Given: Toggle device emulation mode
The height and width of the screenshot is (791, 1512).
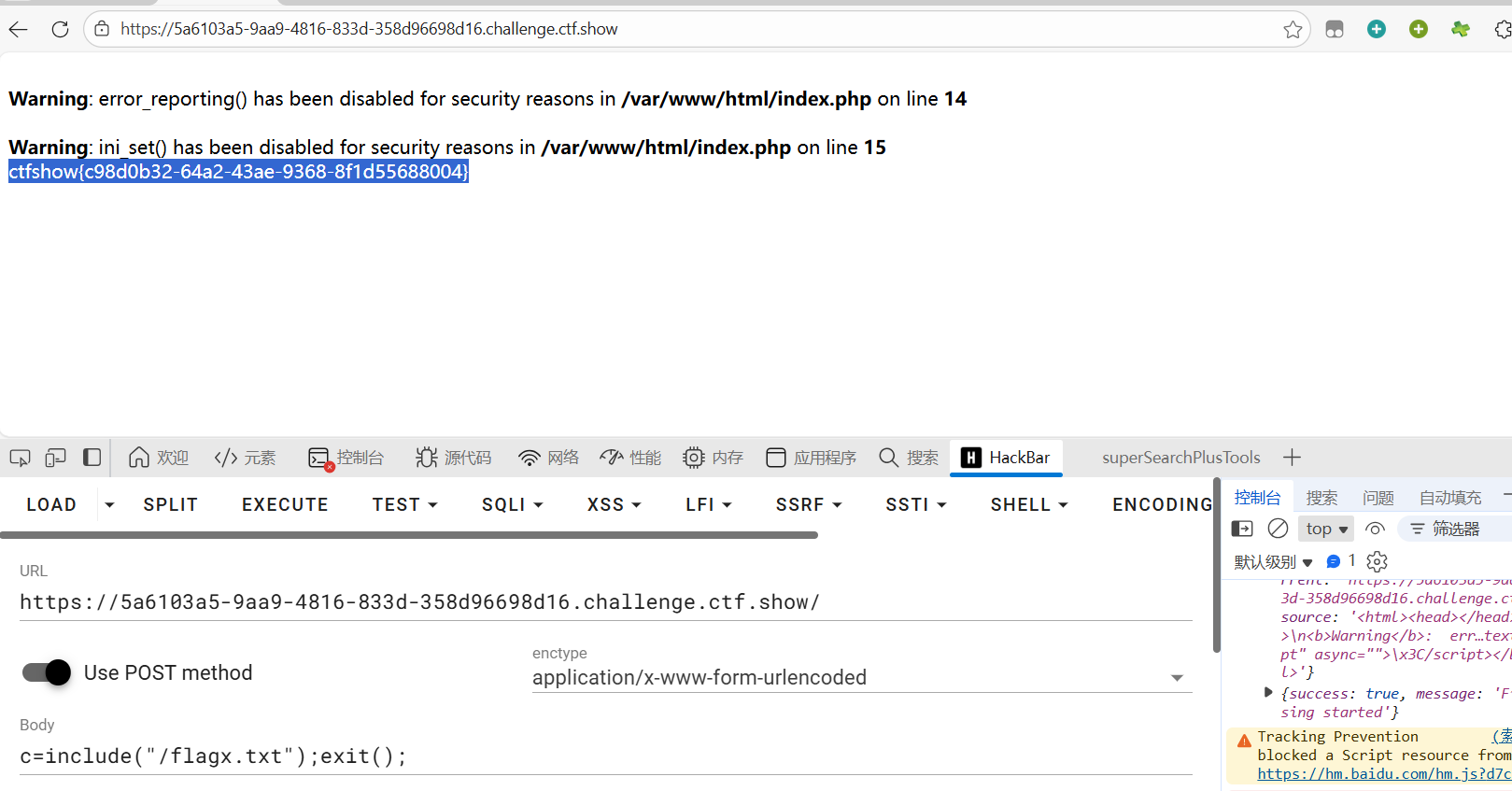Looking at the screenshot, I should pyautogui.click(x=55, y=458).
